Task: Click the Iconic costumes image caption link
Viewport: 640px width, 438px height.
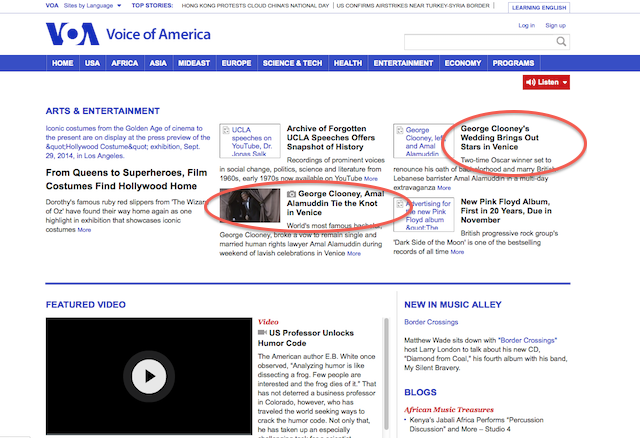Action: click(x=128, y=142)
